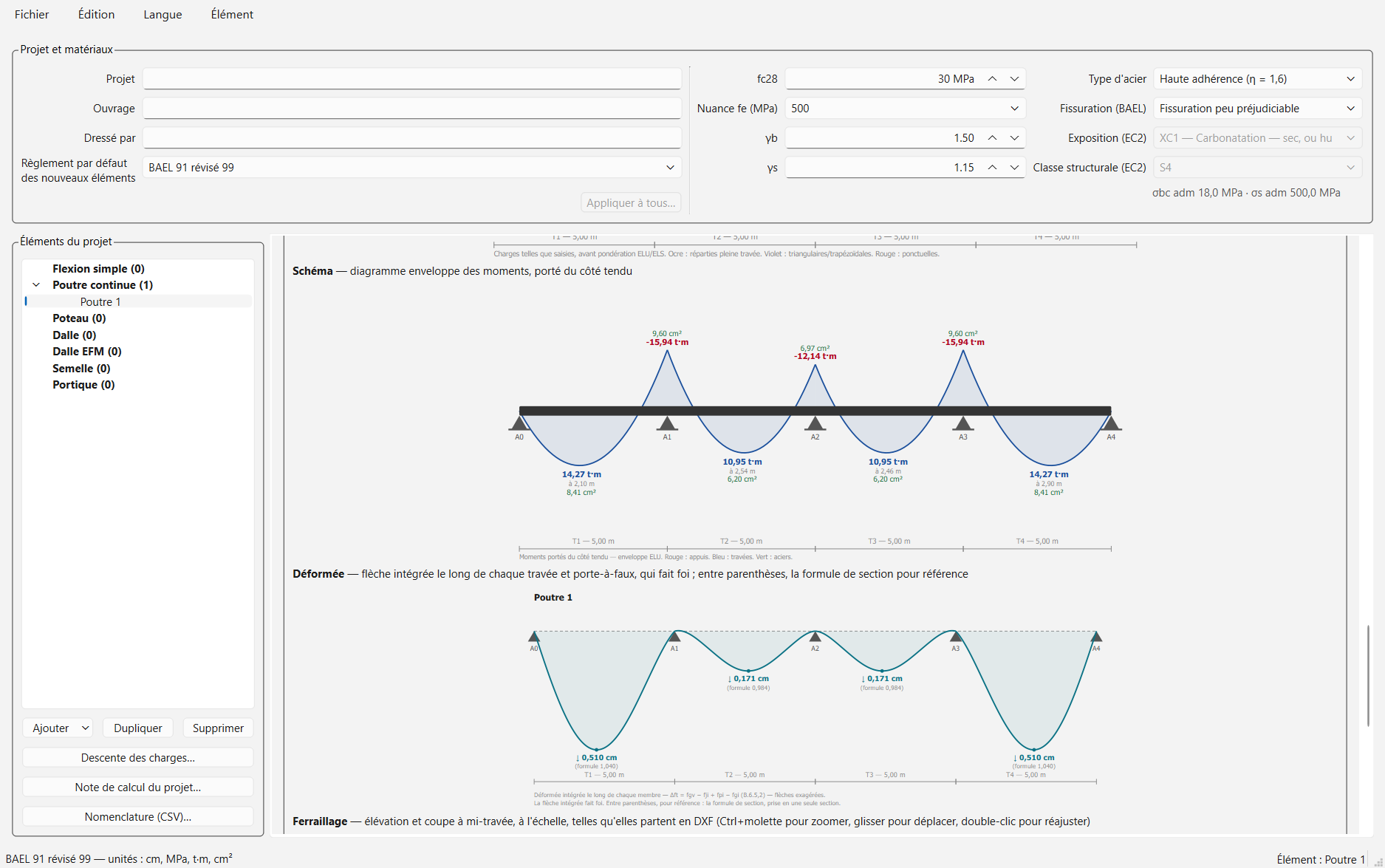The image size is (1385, 868).
Task: Select the Portique (0) category
Action: tap(83, 385)
